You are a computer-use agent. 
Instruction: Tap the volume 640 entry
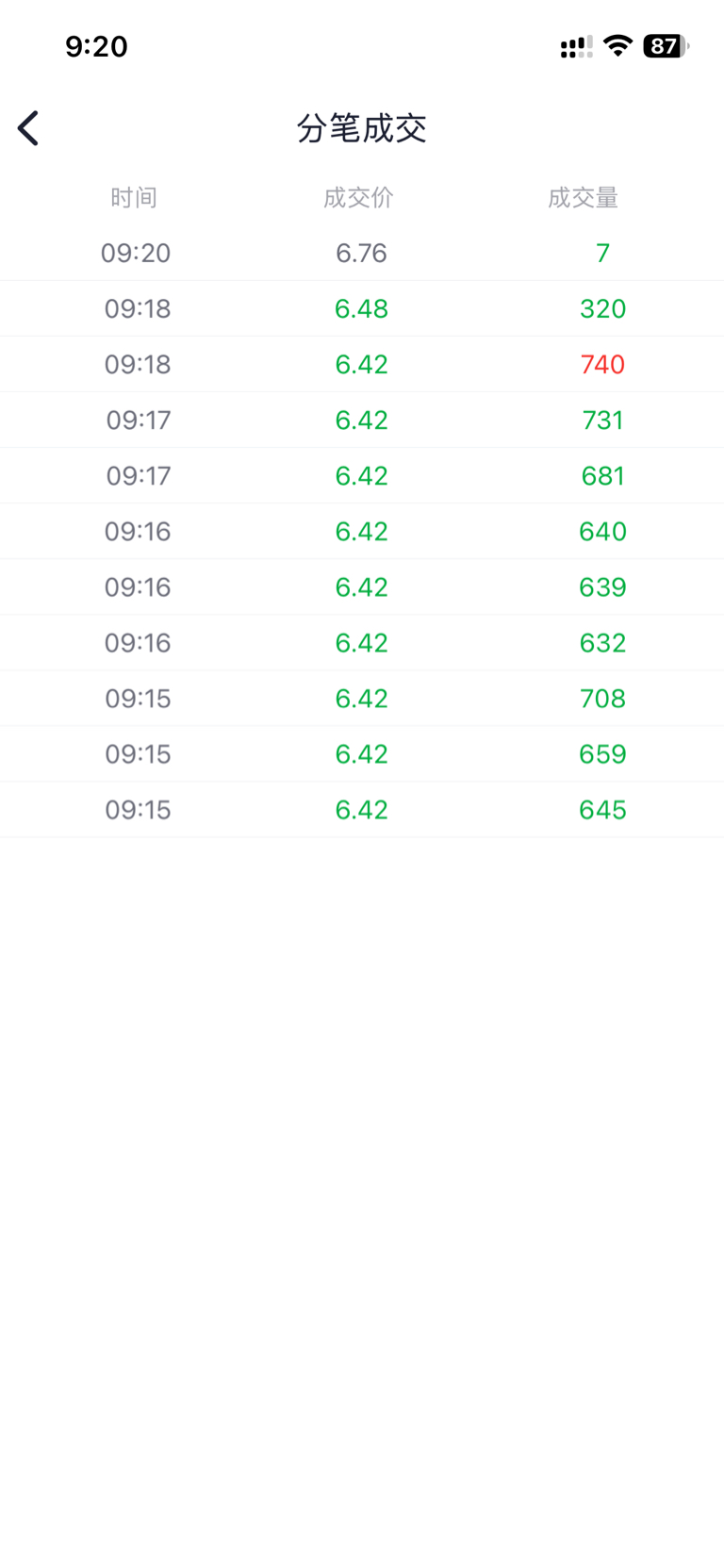(x=602, y=531)
